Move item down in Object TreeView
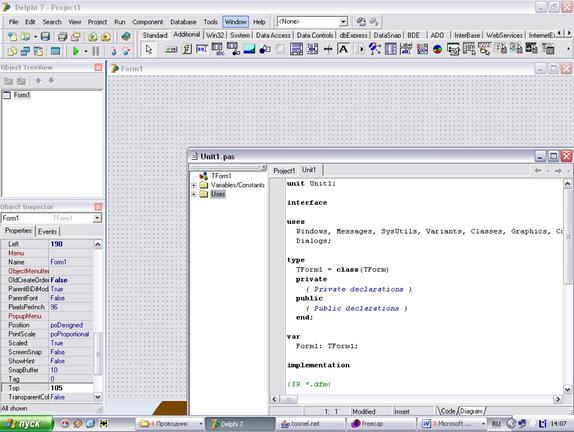The height and width of the screenshot is (432, 574). 51,80
